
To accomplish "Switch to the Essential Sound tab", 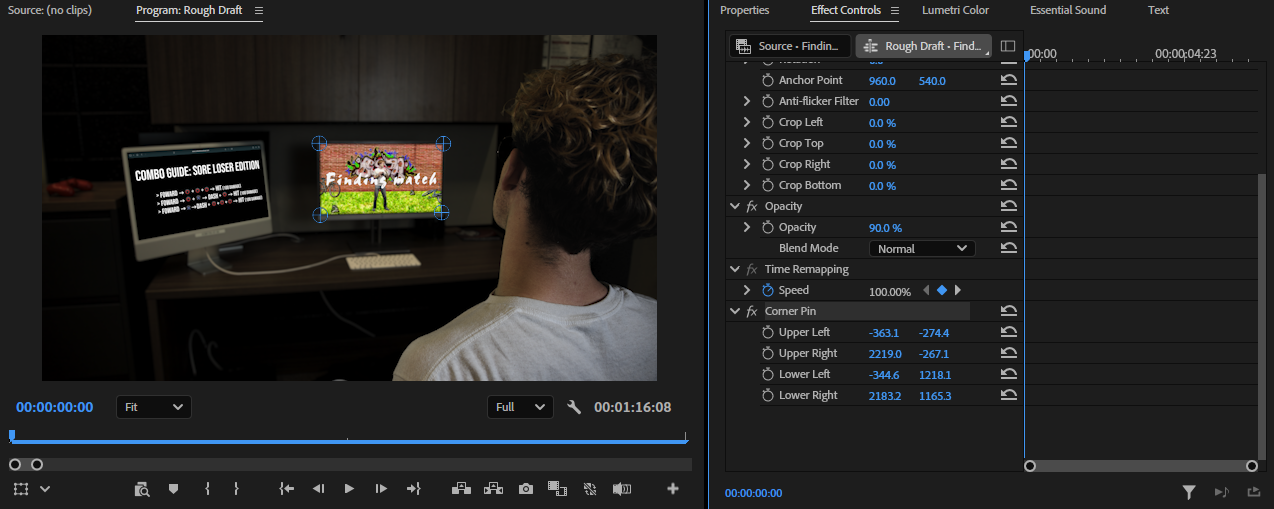I will pyautogui.click(x=1068, y=10).
